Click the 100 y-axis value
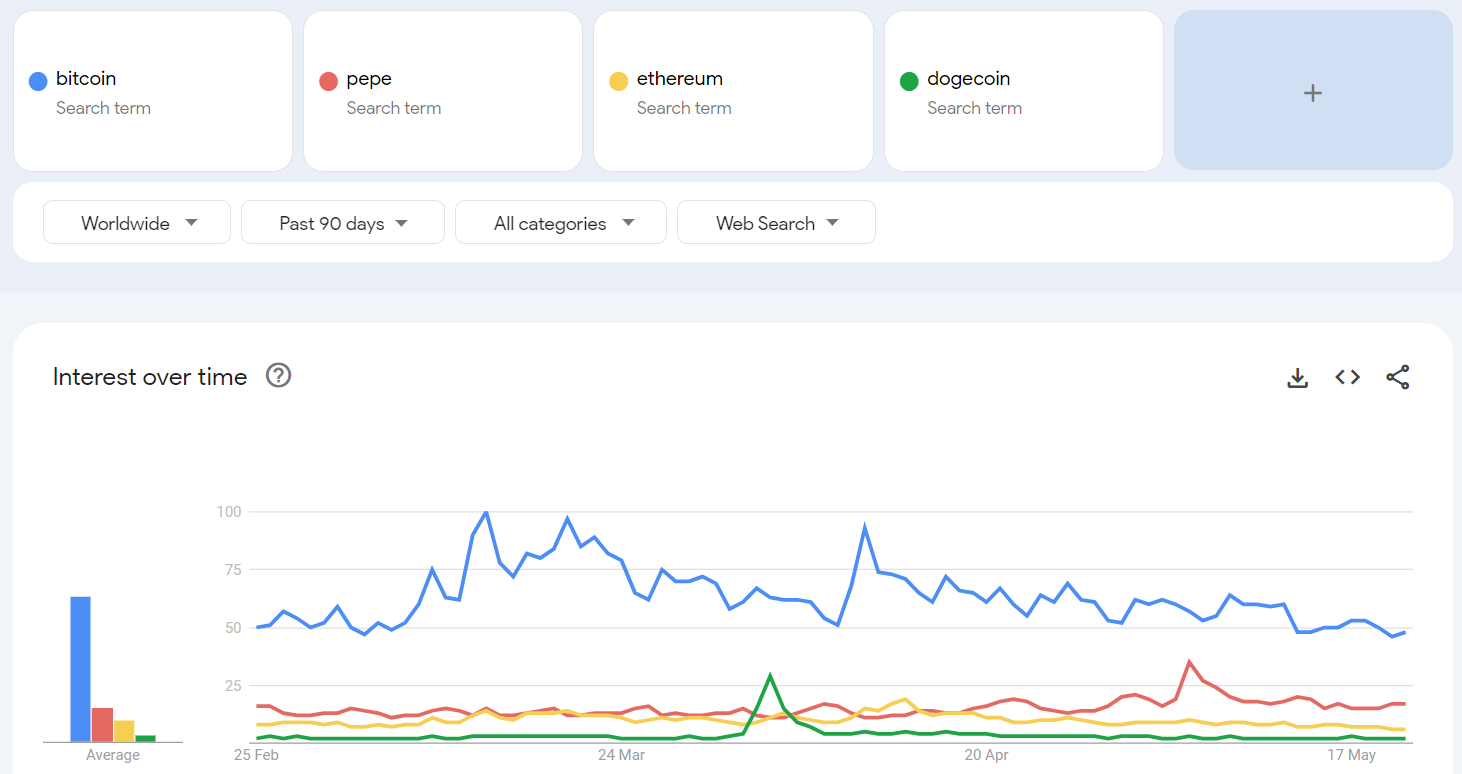Viewport: 1462px width, 774px height. (x=229, y=512)
